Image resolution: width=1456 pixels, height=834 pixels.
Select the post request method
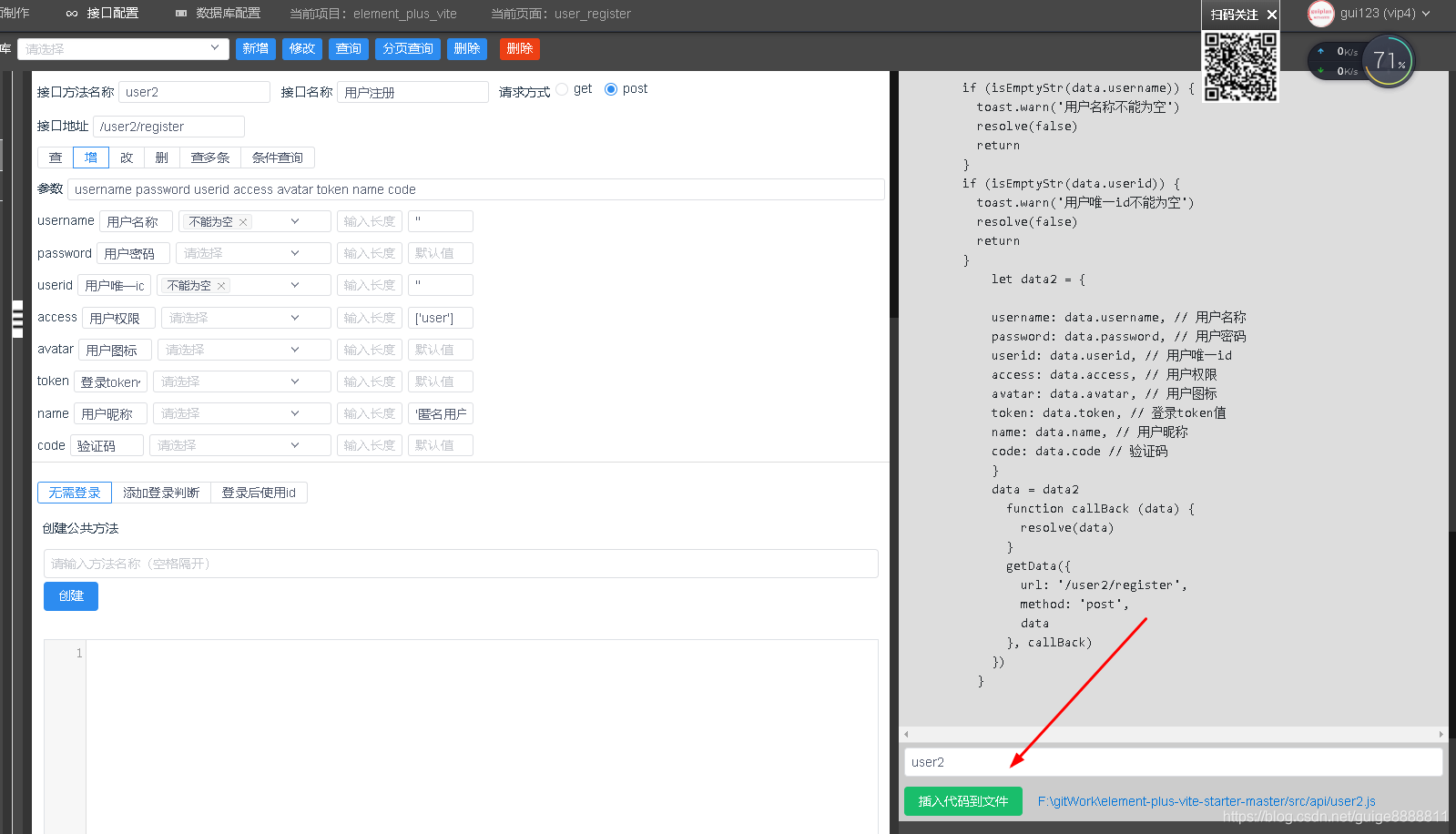click(611, 89)
